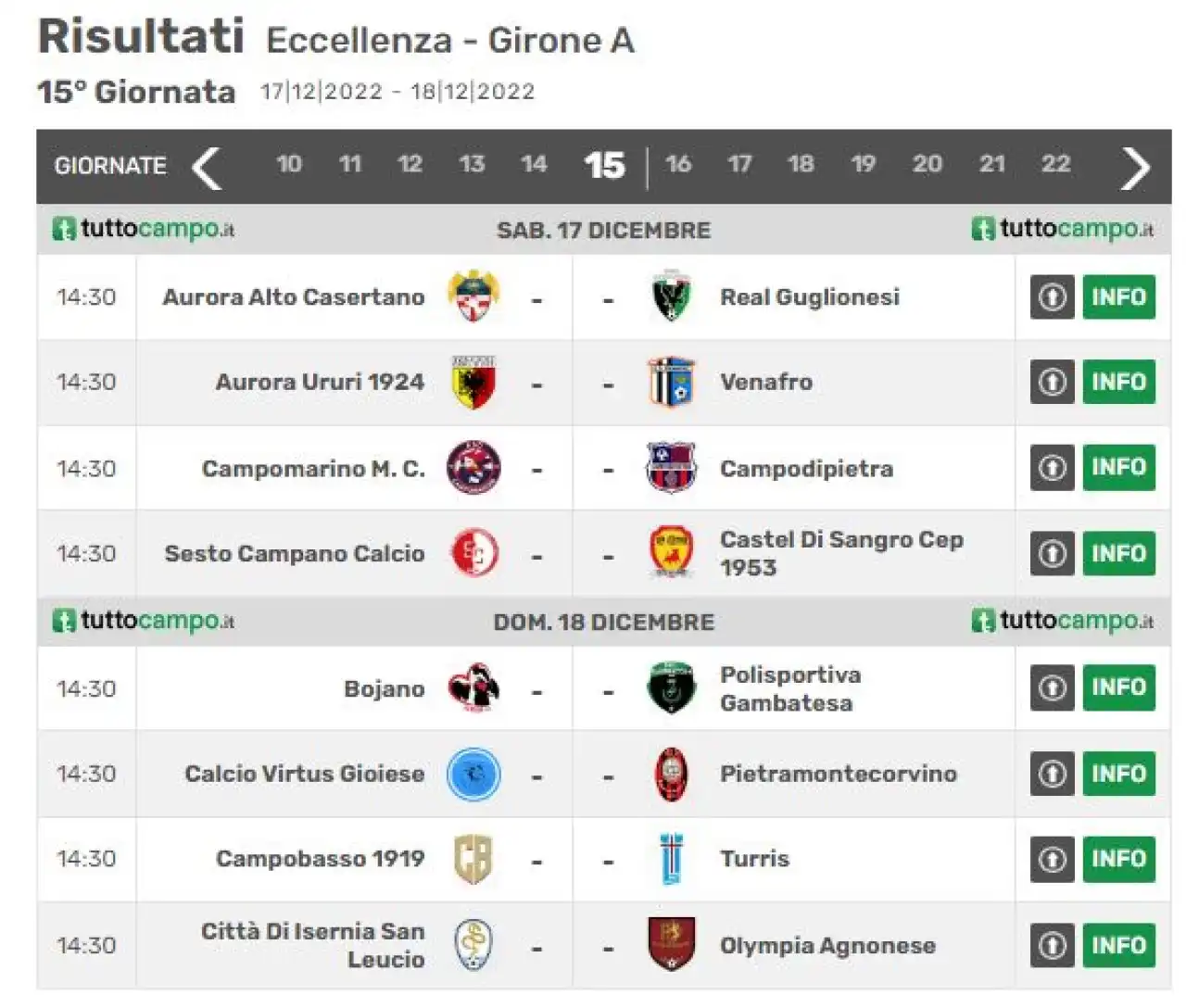The image size is (1186, 1008).
Task: Click the Campobasso 1919 crest icon
Action: (x=473, y=859)
